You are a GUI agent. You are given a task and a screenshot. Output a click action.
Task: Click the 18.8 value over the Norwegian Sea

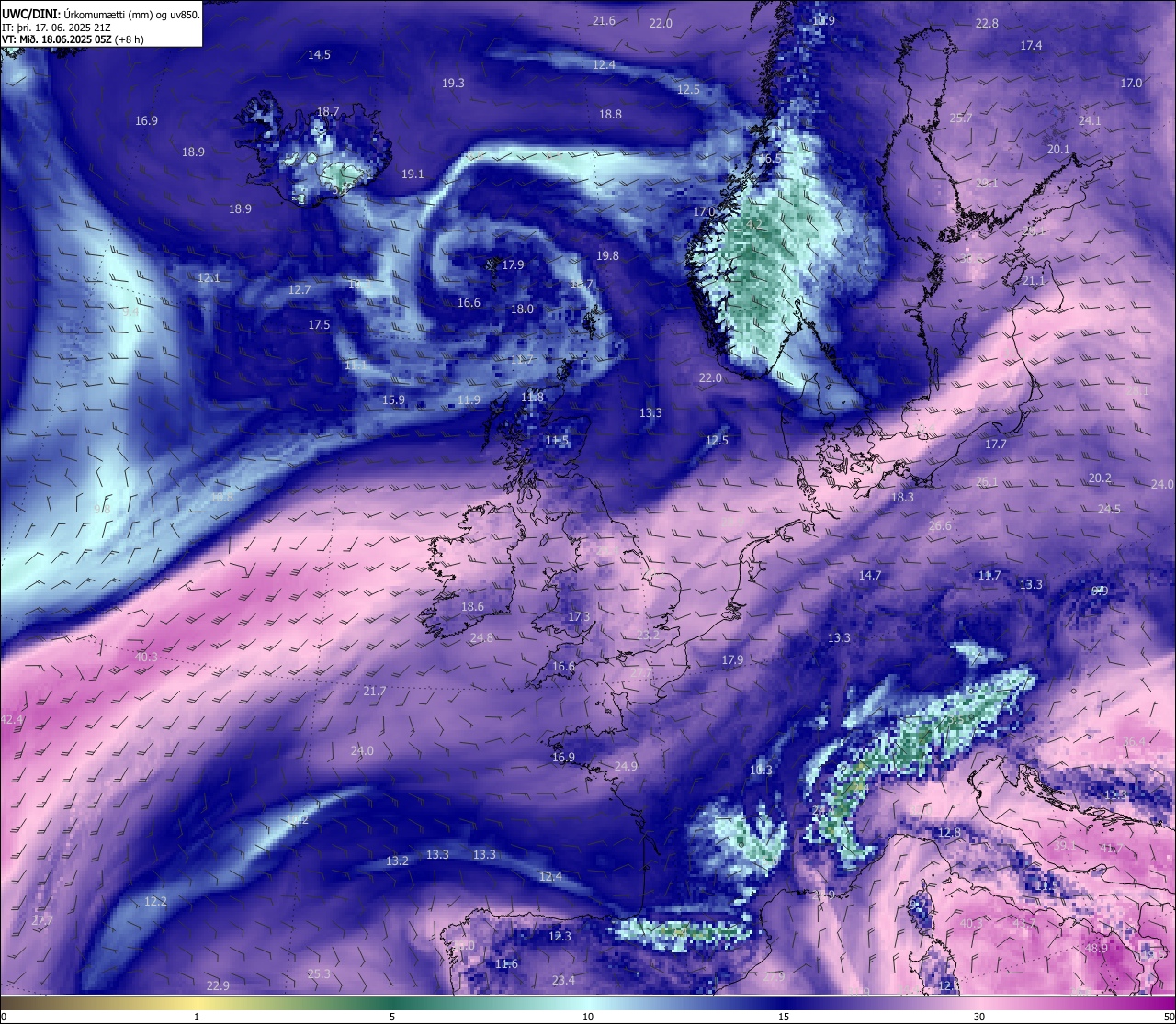(x=610, y=114)
